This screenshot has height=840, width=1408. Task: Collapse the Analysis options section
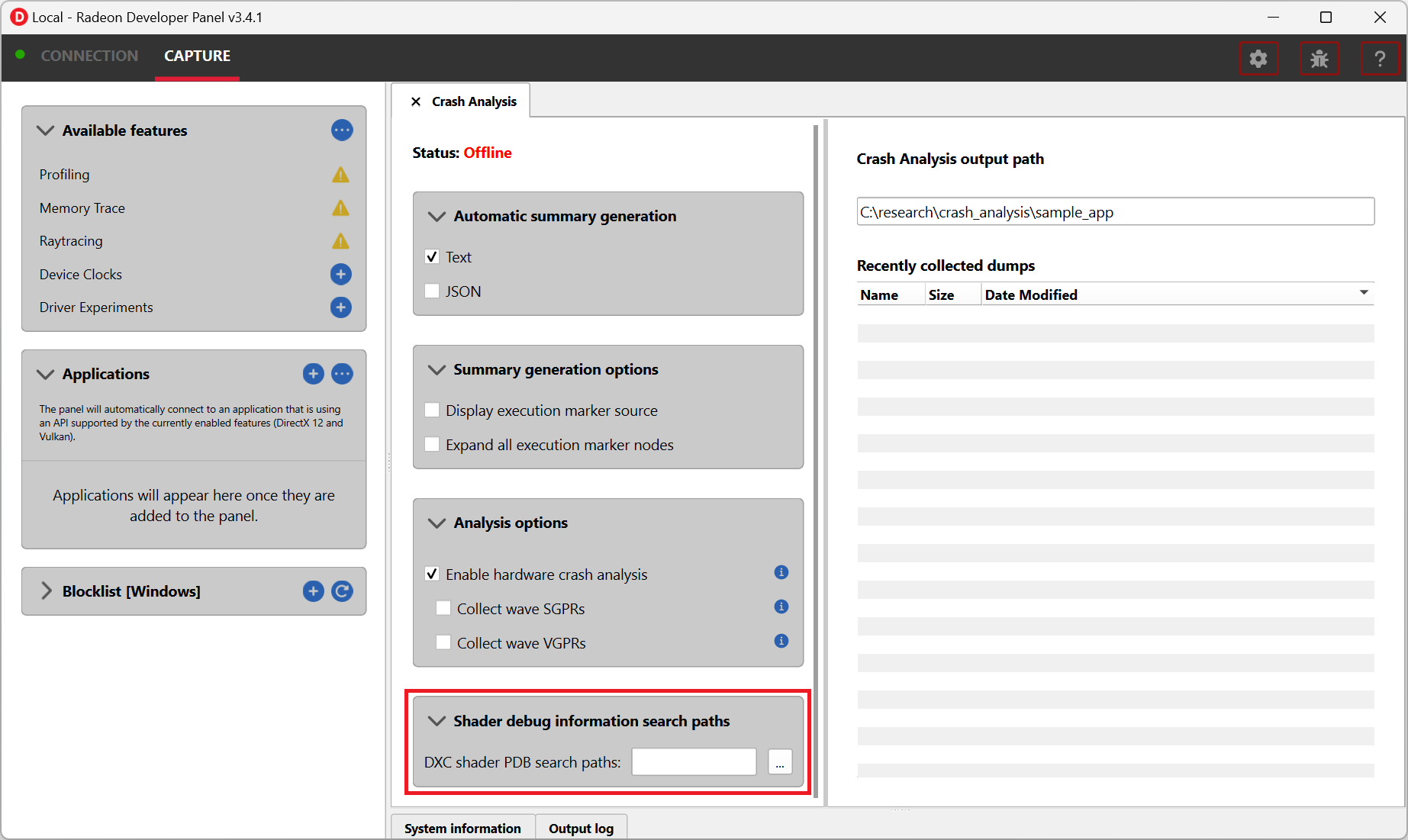tap(437, 523)
